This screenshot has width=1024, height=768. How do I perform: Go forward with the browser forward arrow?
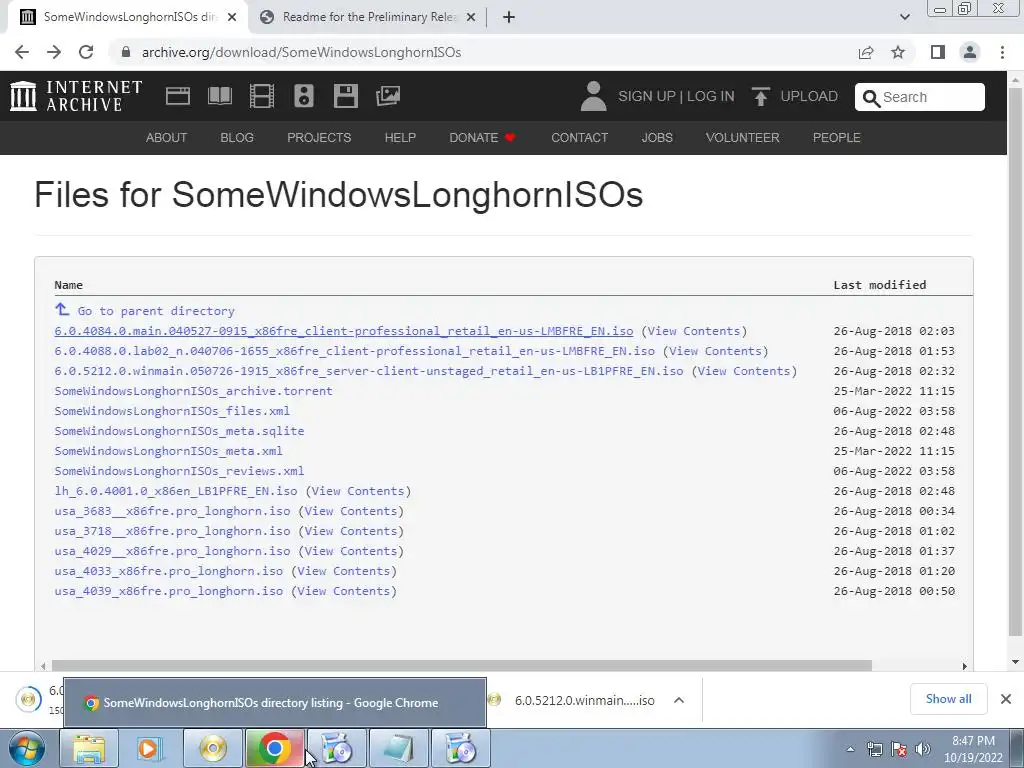click(54, 52)
